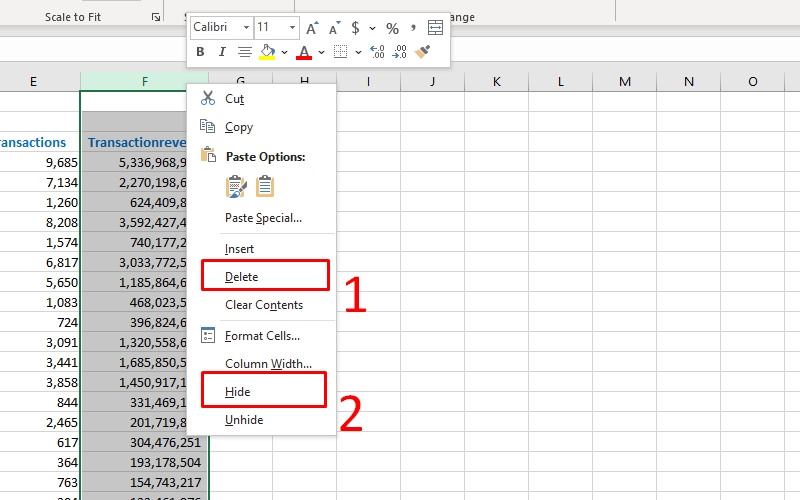Open Fill Color dropdown arrow
Viewport: 800px width, 500px height.
(284, 52)
